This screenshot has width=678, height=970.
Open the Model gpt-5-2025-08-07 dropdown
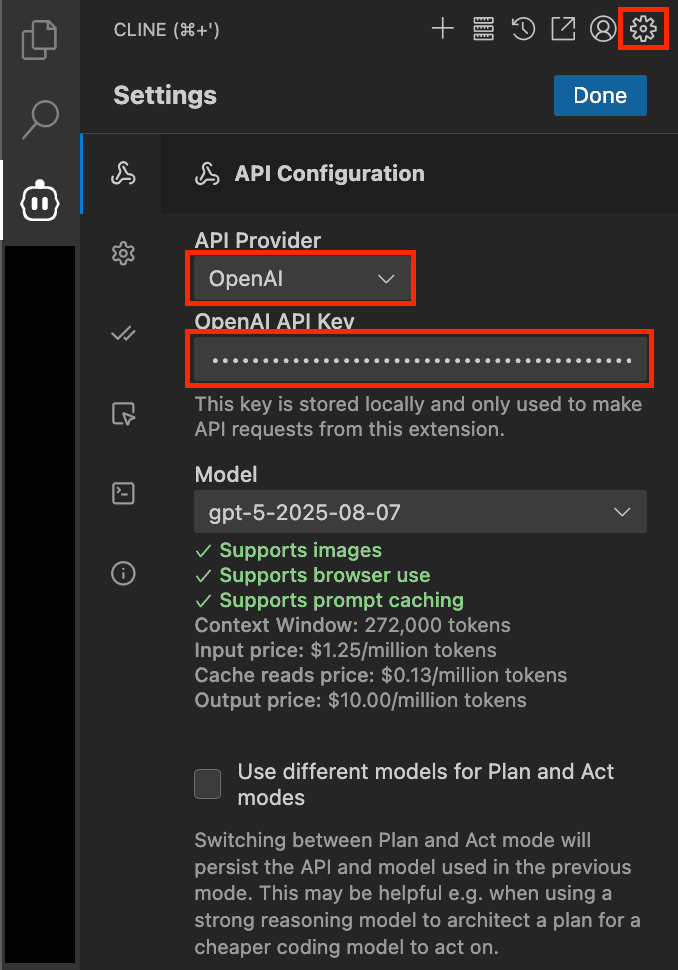(421, 512)
